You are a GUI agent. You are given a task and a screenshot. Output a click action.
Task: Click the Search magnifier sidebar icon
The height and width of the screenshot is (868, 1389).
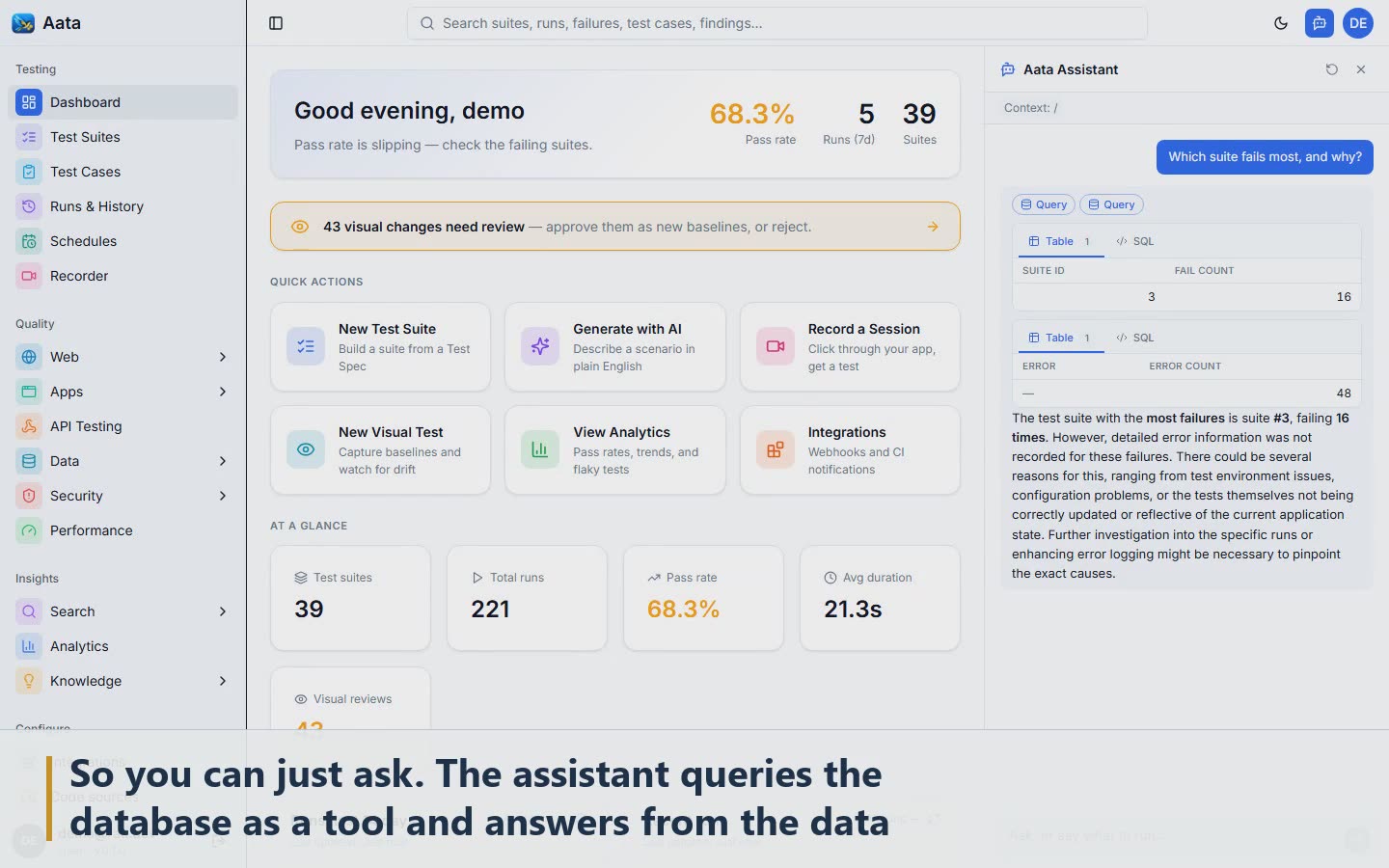(x=29, y=611)
